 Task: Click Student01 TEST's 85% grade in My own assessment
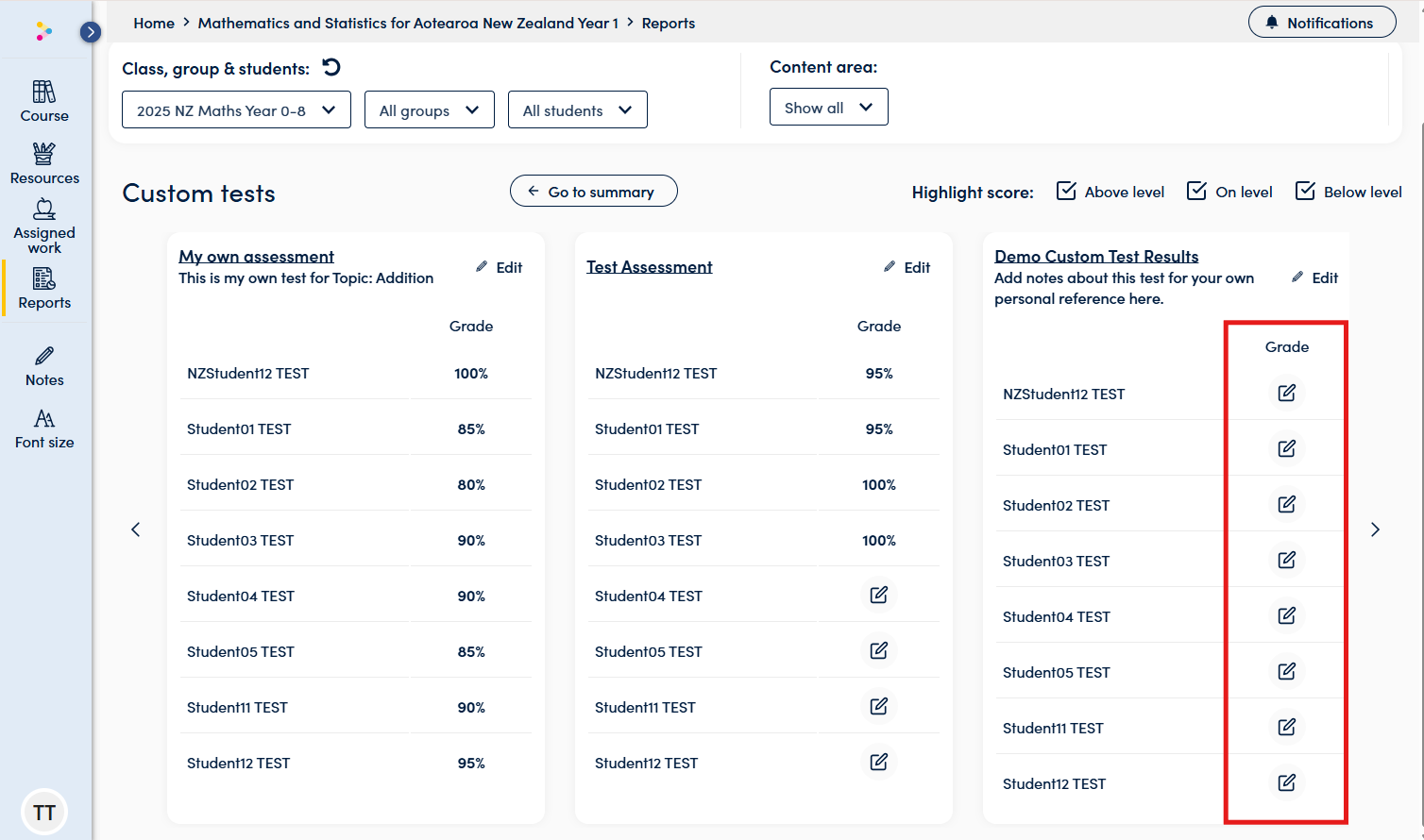pyautogui.click(x=471, y=428)
